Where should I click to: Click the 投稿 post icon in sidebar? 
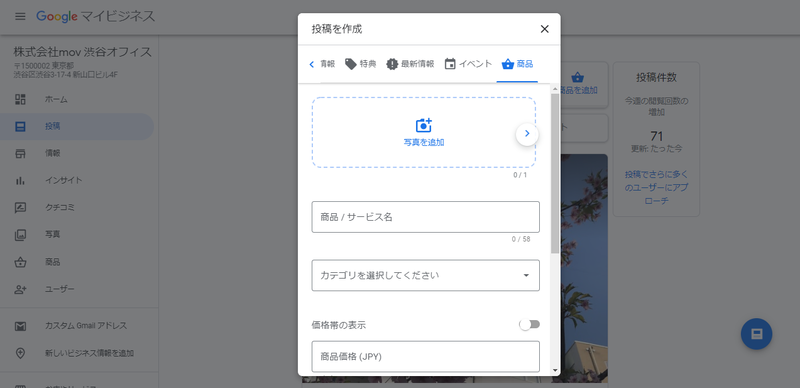(x=20, y=127)
